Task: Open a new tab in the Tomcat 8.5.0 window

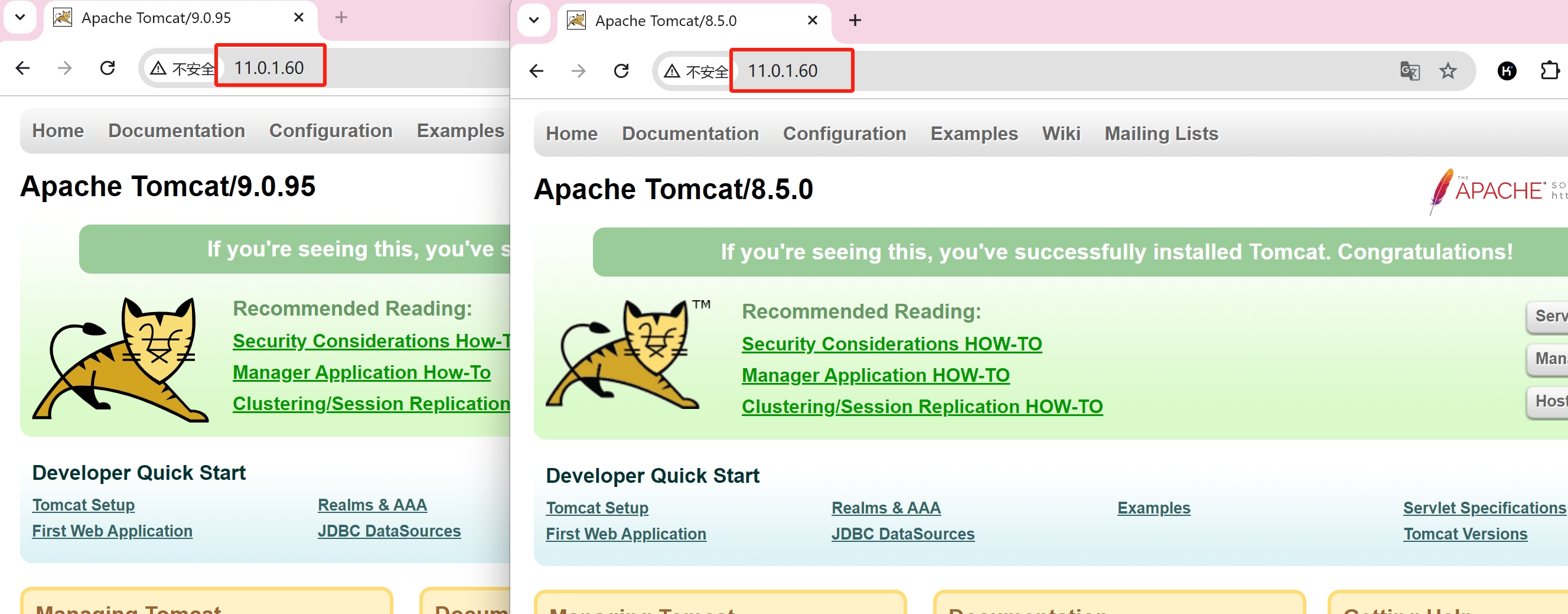Action: 855,20
